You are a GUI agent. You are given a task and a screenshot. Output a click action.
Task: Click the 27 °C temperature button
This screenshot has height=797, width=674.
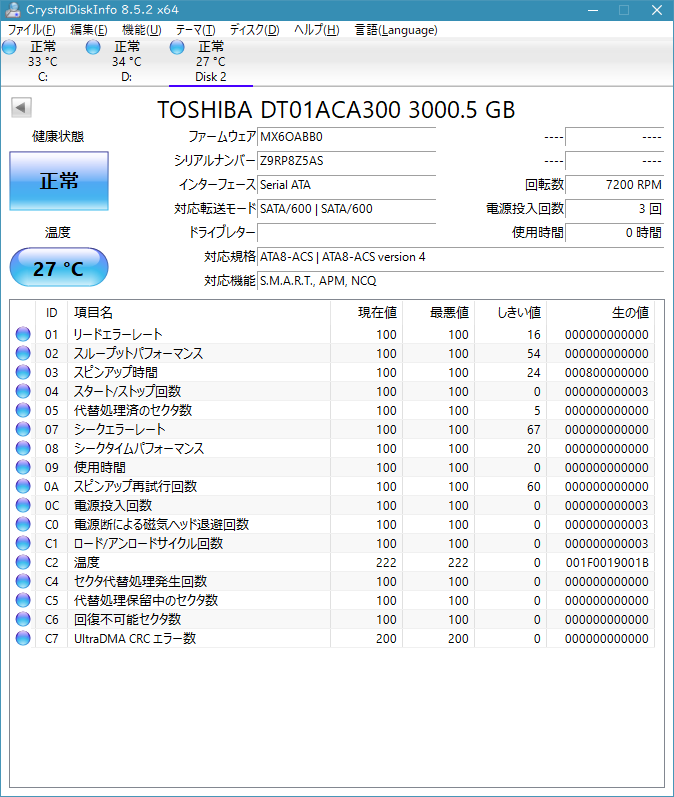[x=59, y=267]
